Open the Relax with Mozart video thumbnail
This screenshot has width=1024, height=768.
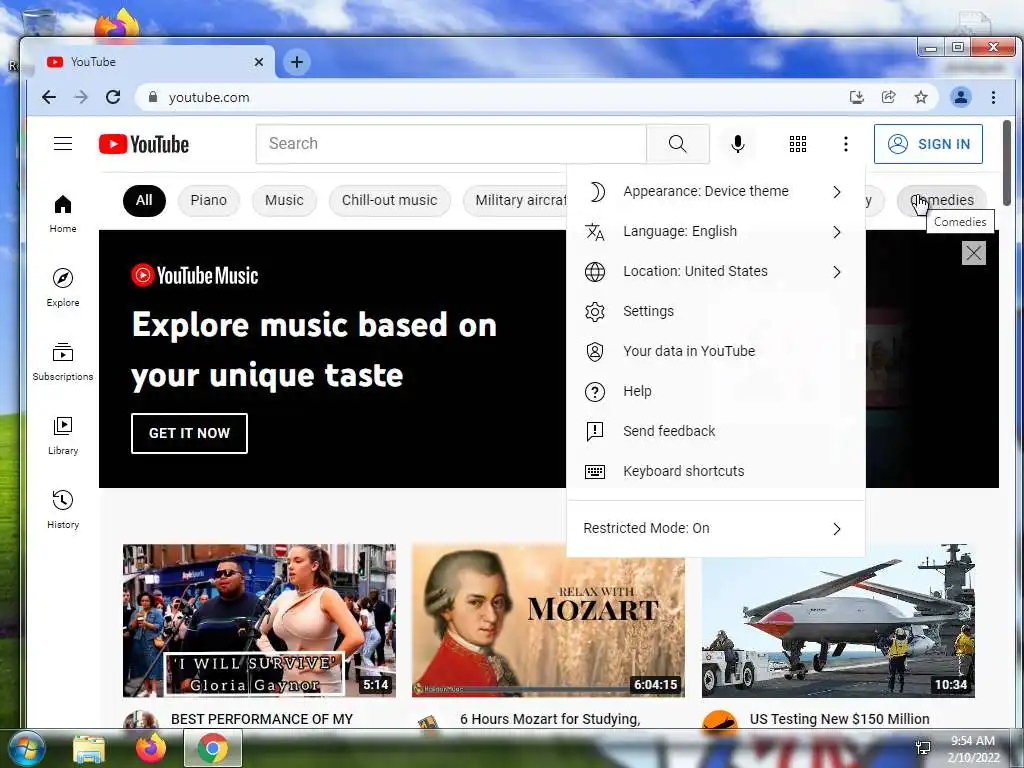(x=549, y=620)
